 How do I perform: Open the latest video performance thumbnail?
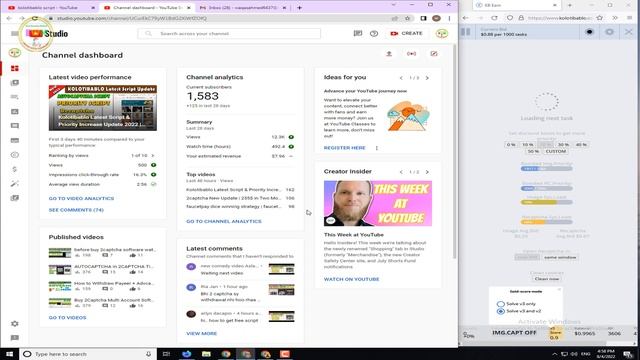pyautogui.click(x=102, y=108)
